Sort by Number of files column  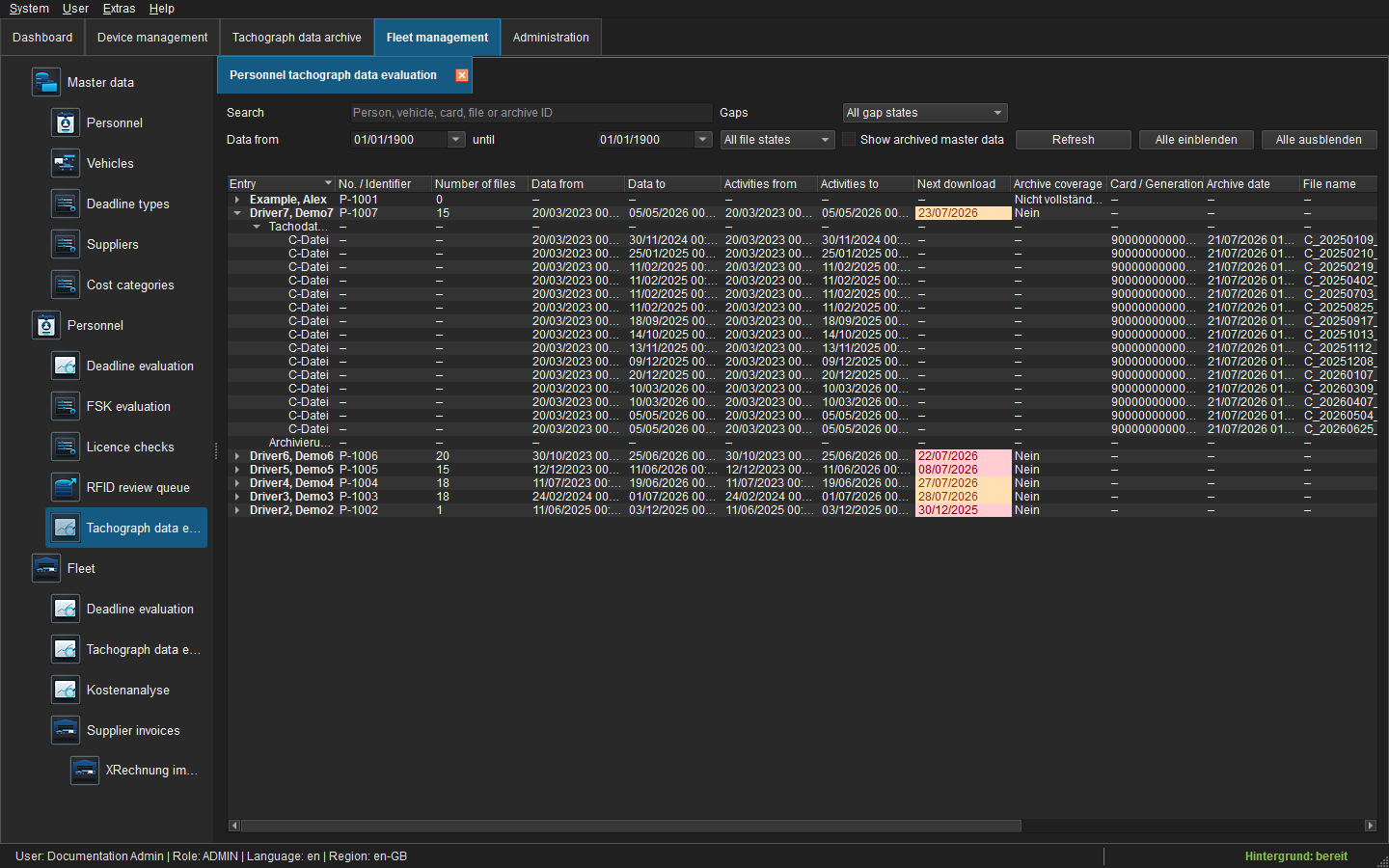tap(479, 183)
